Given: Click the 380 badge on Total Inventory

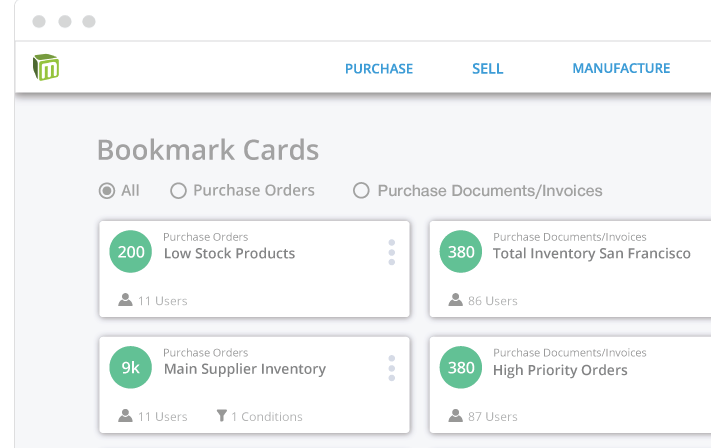Looking at the screenshot, I should coord(461,252).
